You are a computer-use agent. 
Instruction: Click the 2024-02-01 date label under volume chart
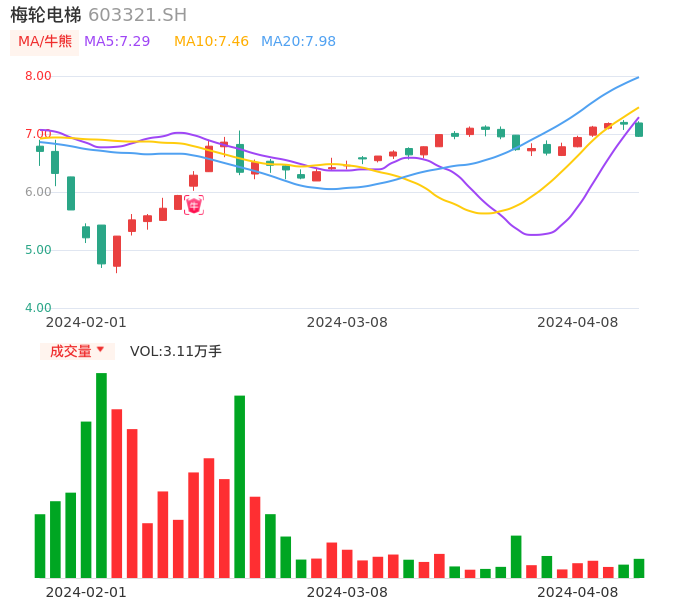[86, 592]
